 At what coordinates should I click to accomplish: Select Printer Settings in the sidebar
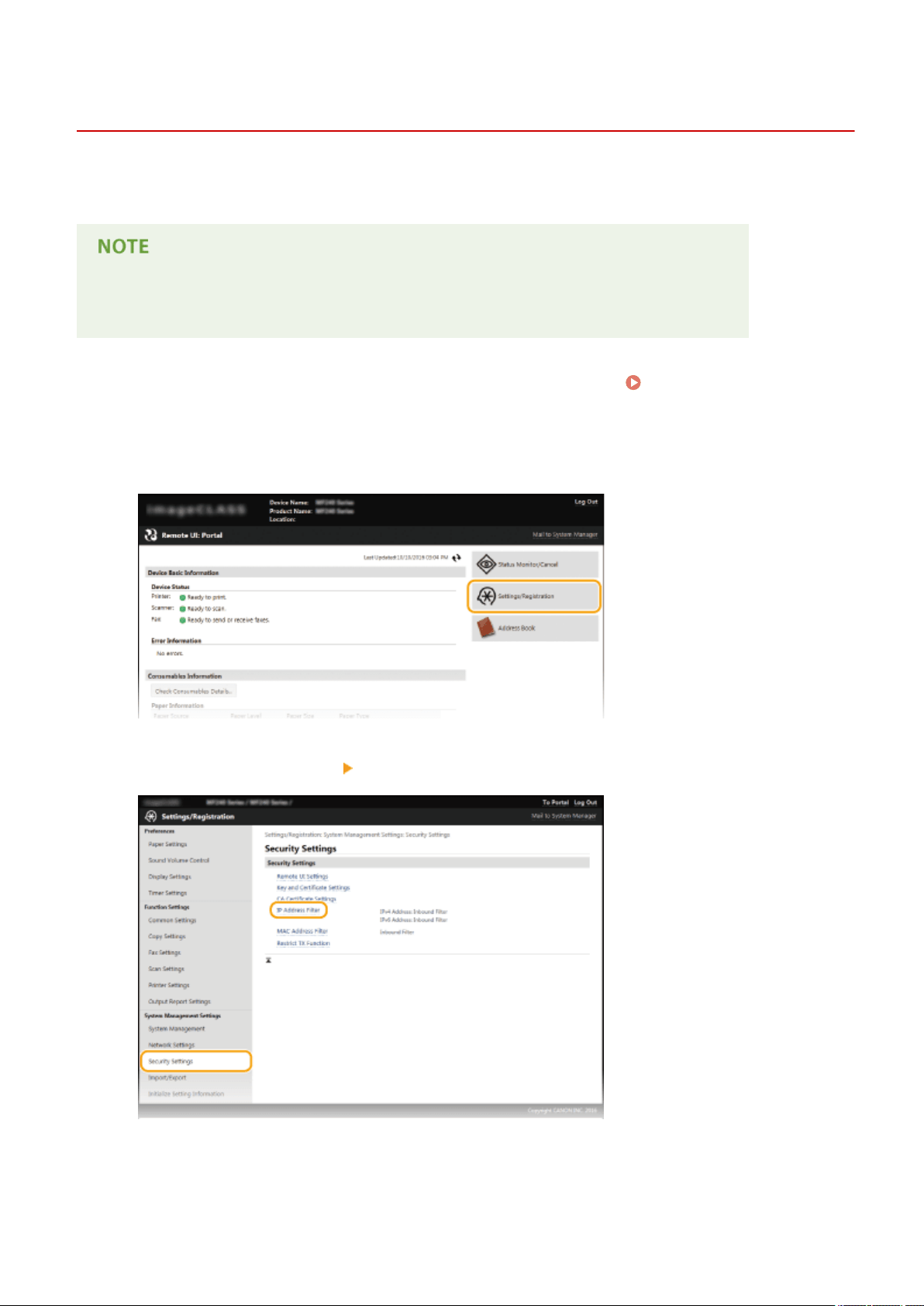[169, 985]
